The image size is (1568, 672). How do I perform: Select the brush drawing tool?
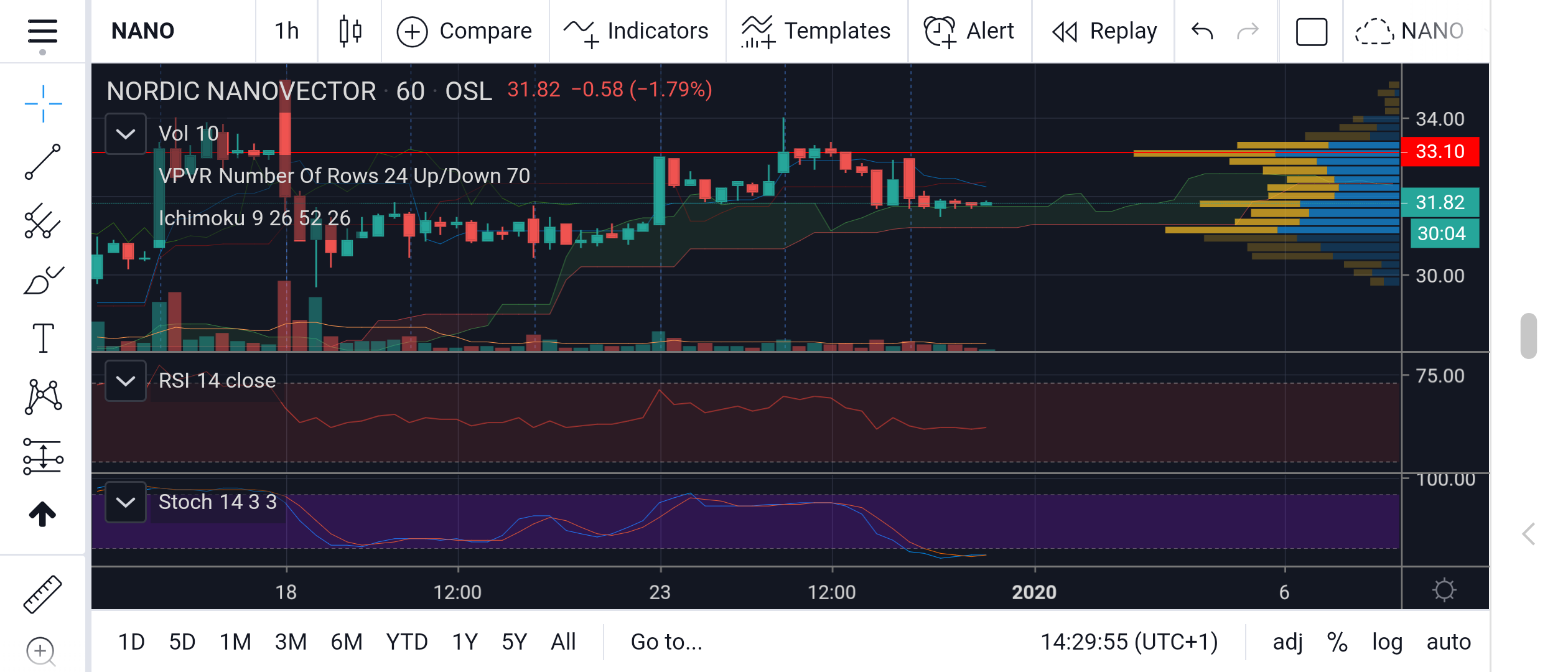43,280
